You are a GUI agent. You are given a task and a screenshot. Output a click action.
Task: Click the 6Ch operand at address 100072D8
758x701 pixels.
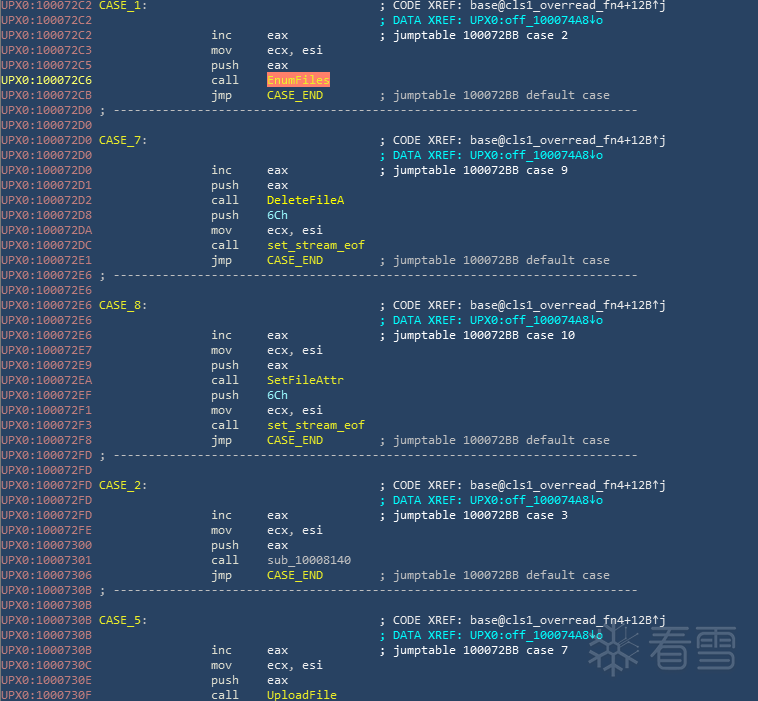click(277, 215)
